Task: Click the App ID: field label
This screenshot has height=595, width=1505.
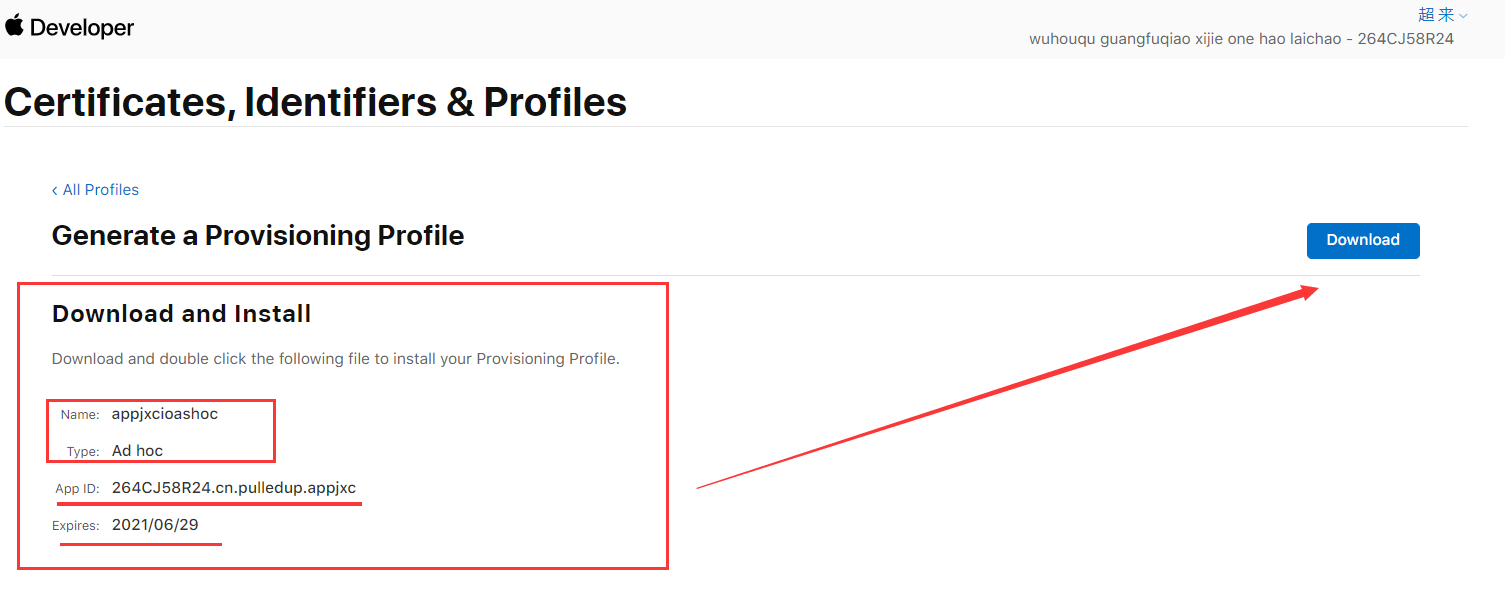Action: 77,489
